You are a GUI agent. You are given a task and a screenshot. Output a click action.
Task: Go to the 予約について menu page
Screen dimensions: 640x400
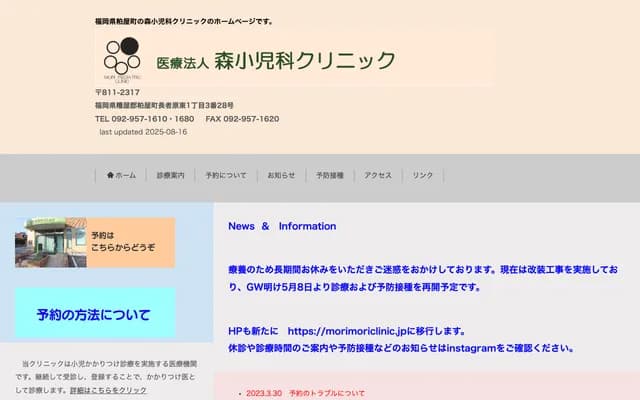tap(226, 175)
